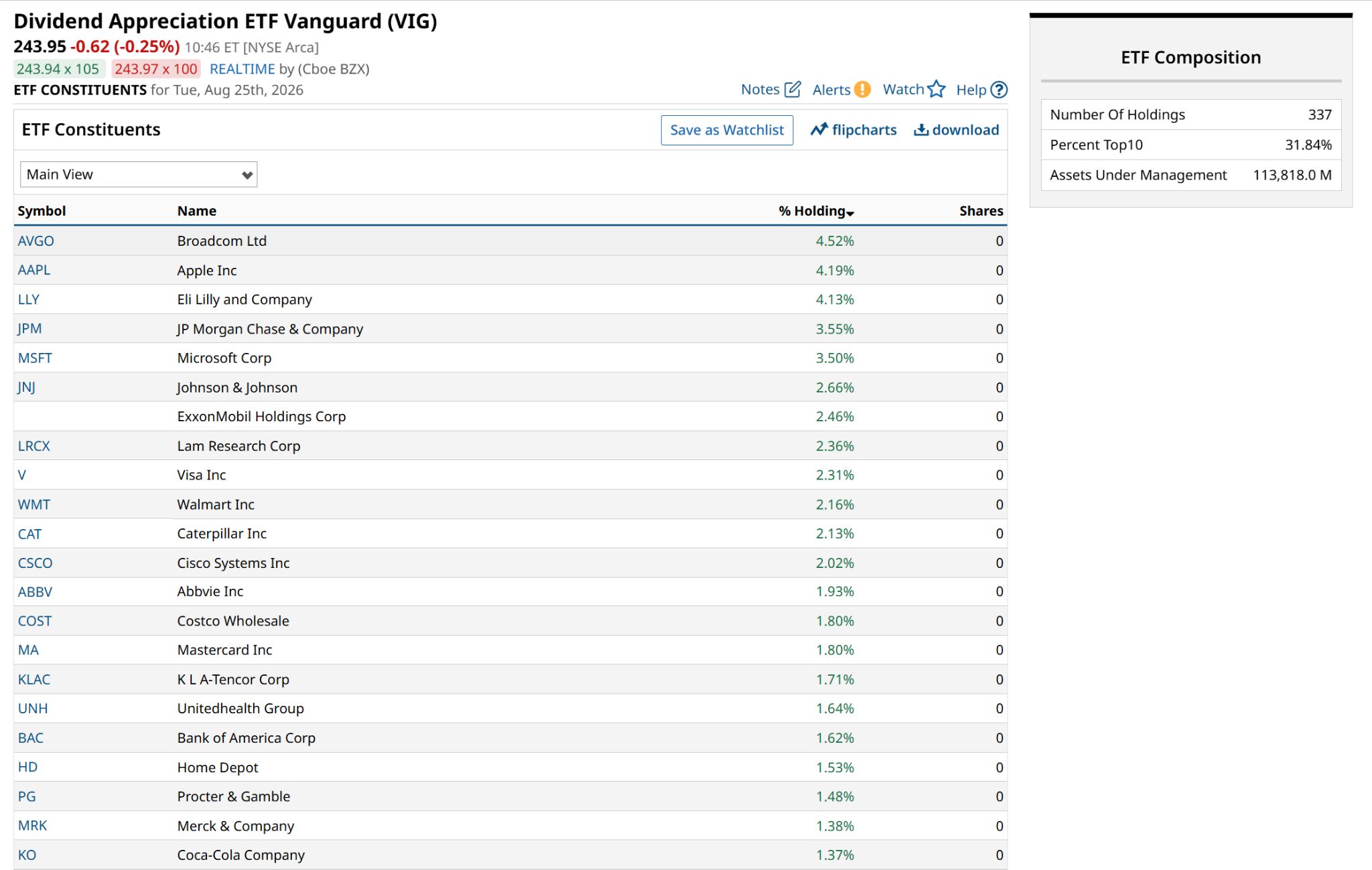
Task: Click the Help question mark icon
Action: pos(999,90)
